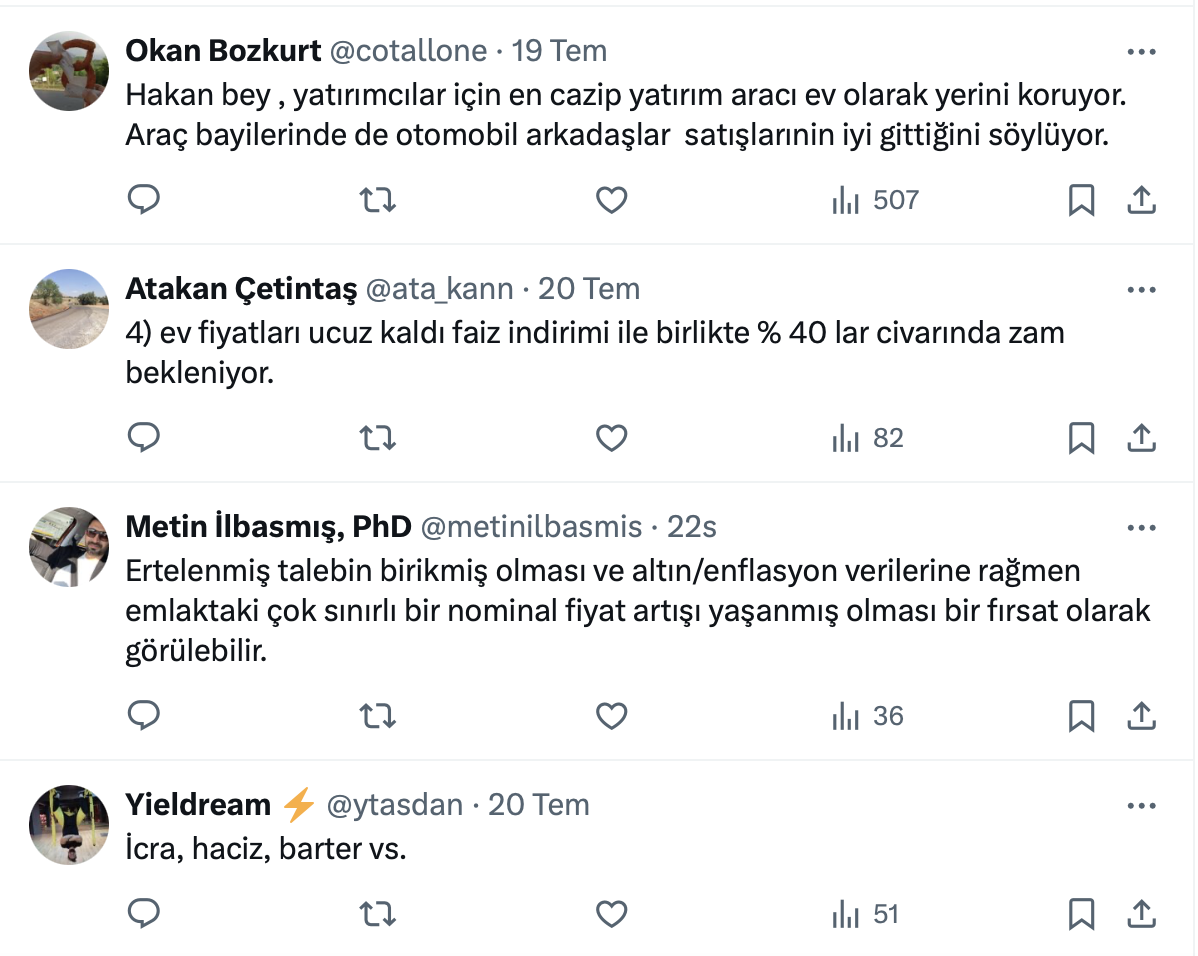
Task: Share Okan Bozkurt's tweet
Action: [x=1141, y=200]
